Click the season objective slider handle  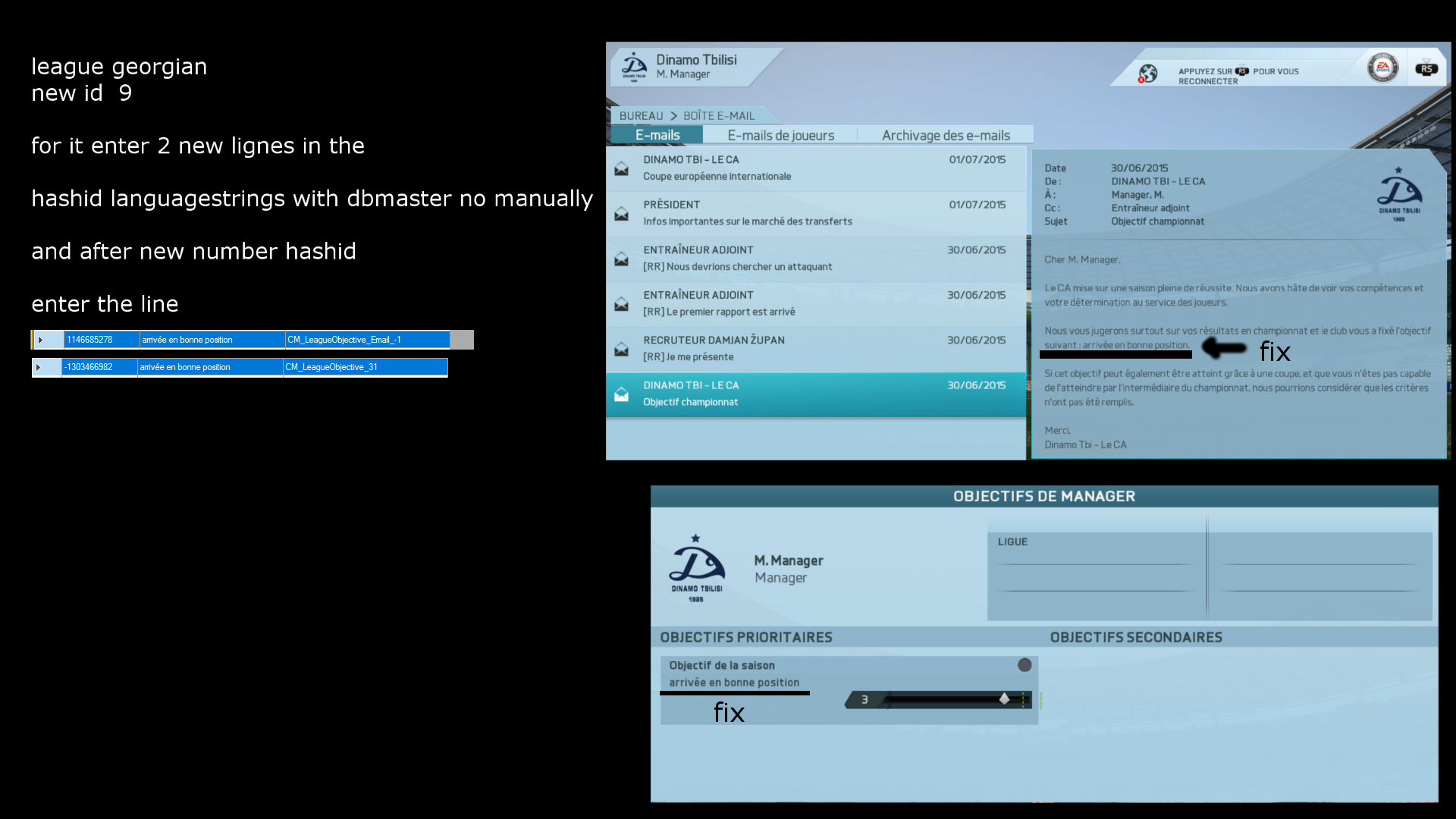pos(1004,699)
